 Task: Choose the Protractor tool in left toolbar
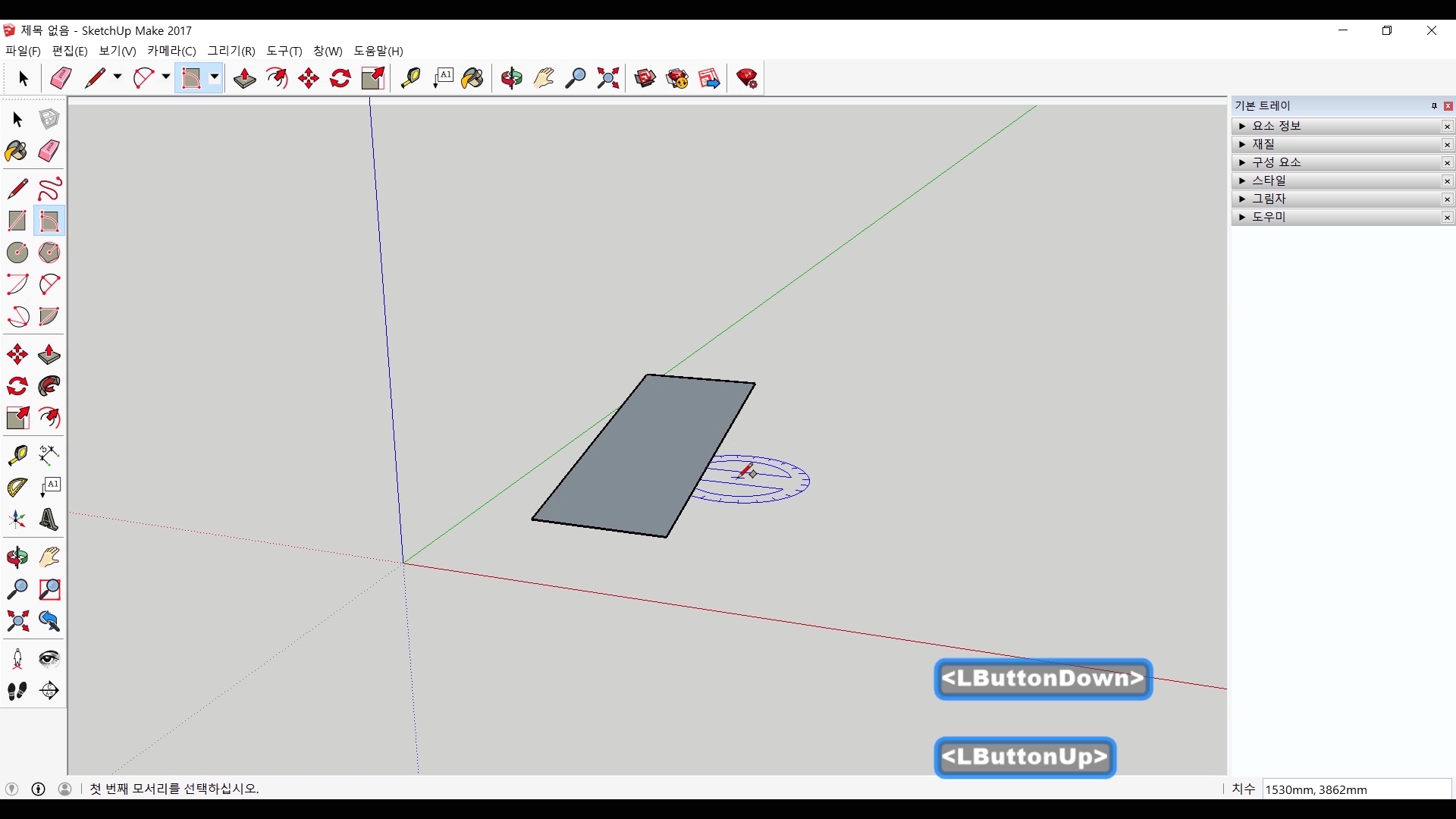click(x=17, y=487)
